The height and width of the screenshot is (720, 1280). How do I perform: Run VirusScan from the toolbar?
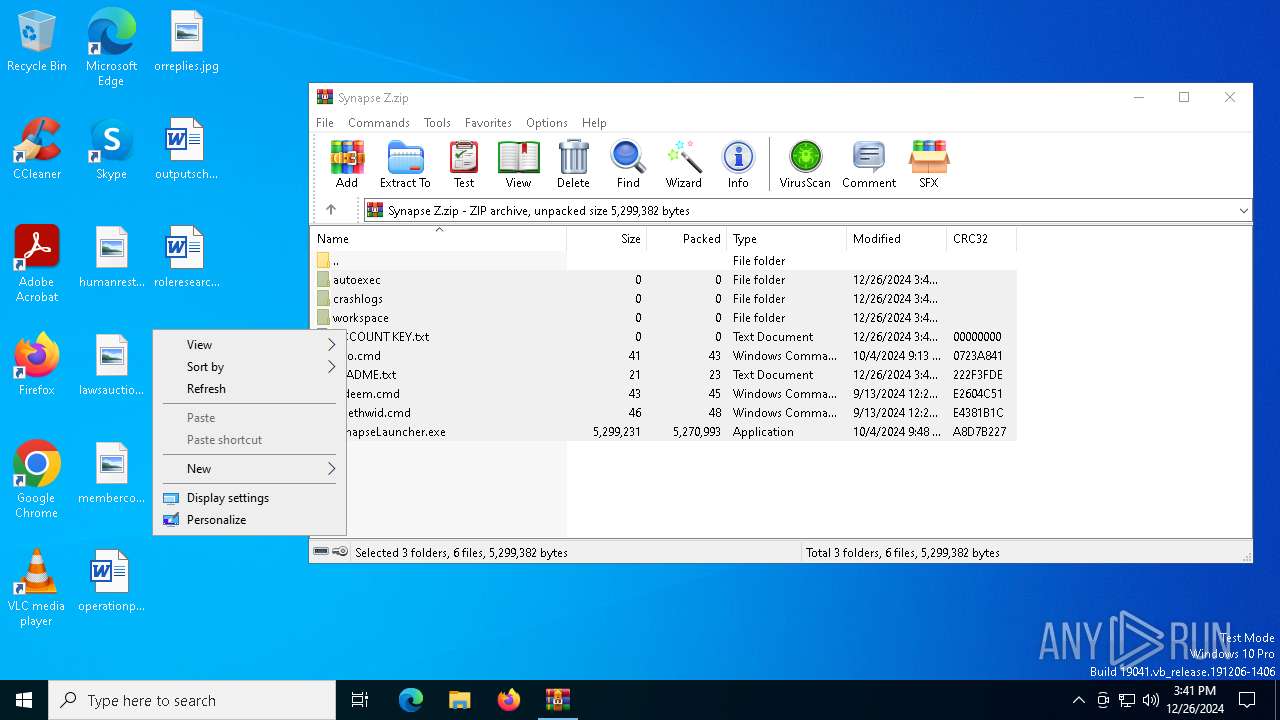coord(805,164)
